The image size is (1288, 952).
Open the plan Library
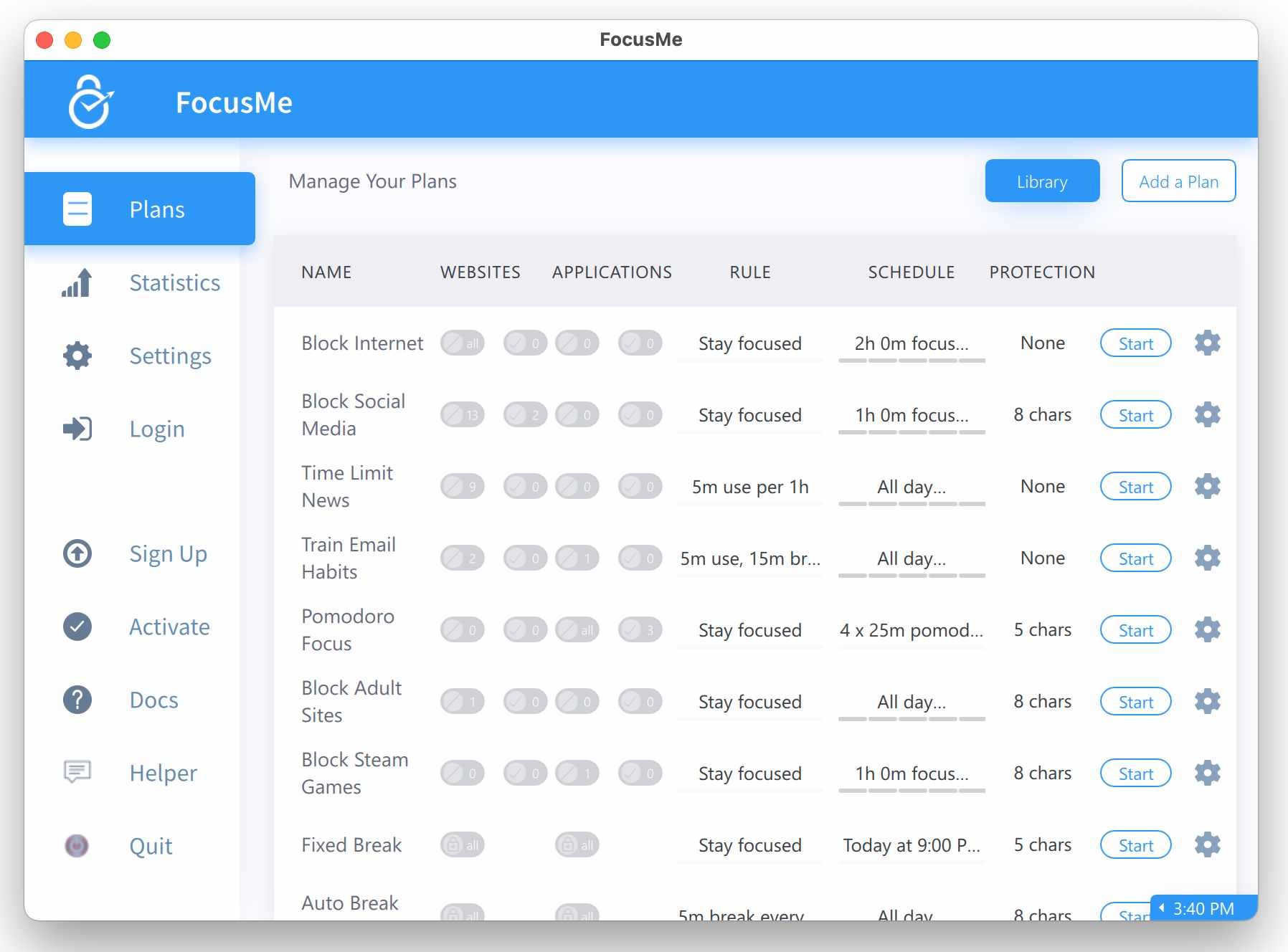tap(1042, 181)
